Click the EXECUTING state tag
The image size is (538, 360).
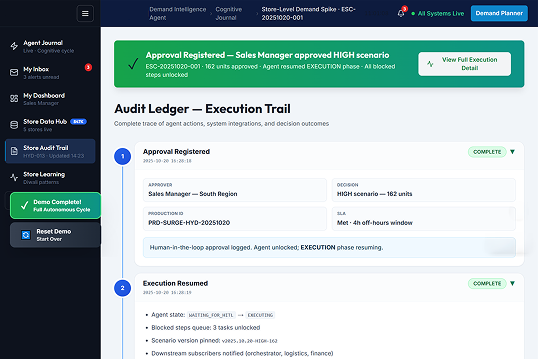click(260, 315)
